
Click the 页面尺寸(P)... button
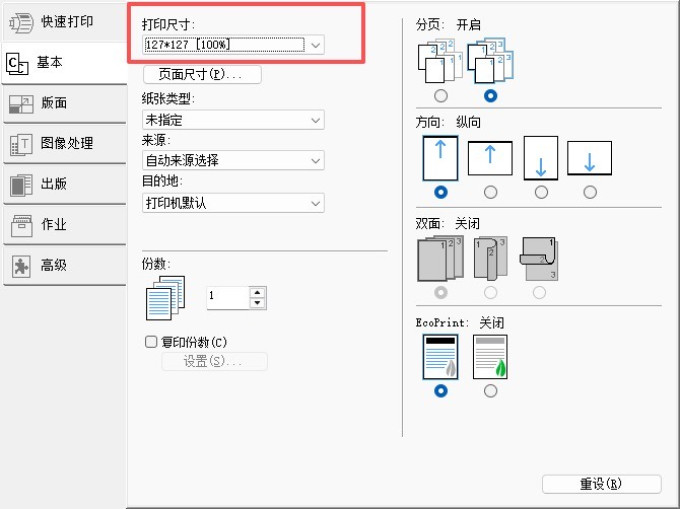(202, 75)
